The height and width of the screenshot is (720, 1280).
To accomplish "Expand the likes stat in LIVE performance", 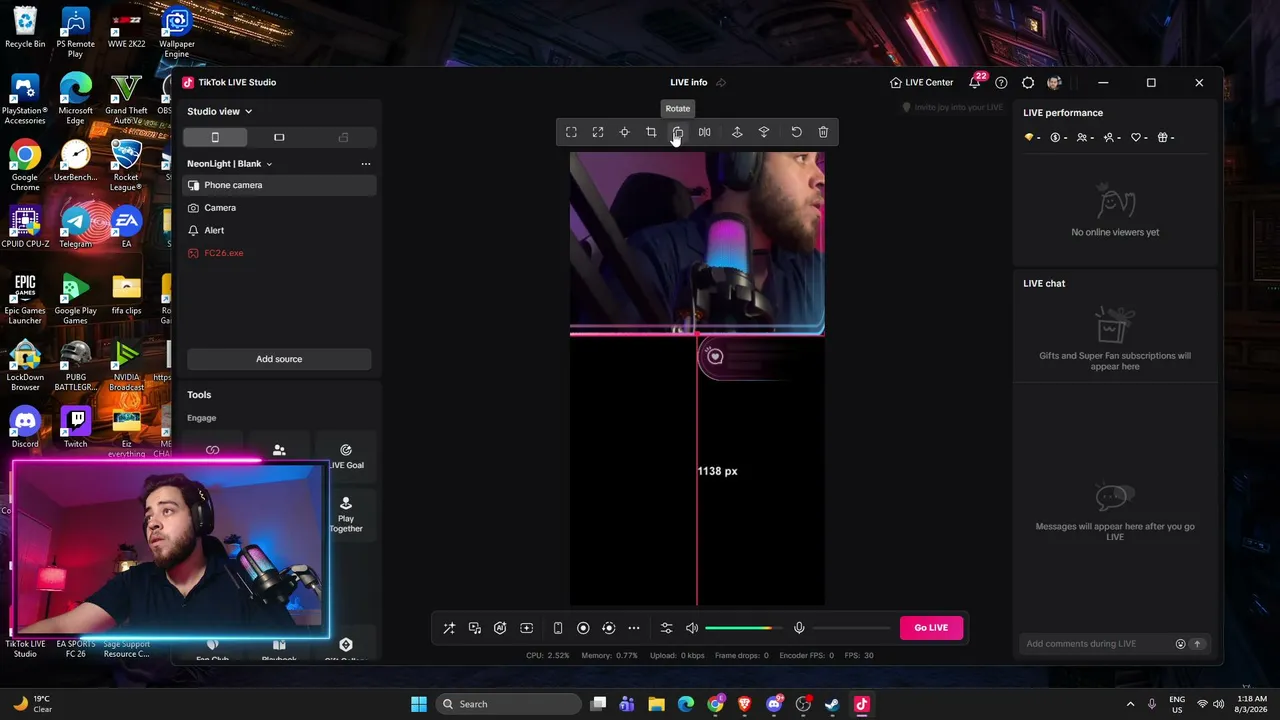I will click(1139, 138).
